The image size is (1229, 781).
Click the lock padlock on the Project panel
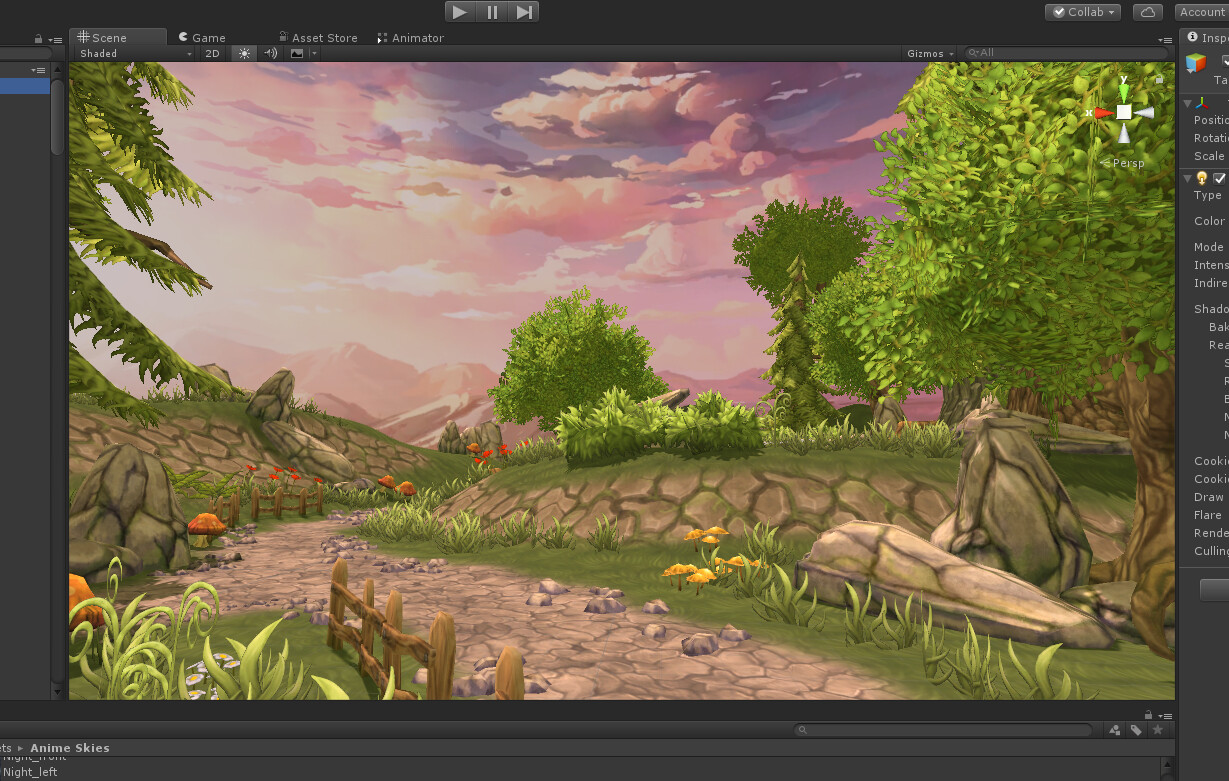(1148, 715)
